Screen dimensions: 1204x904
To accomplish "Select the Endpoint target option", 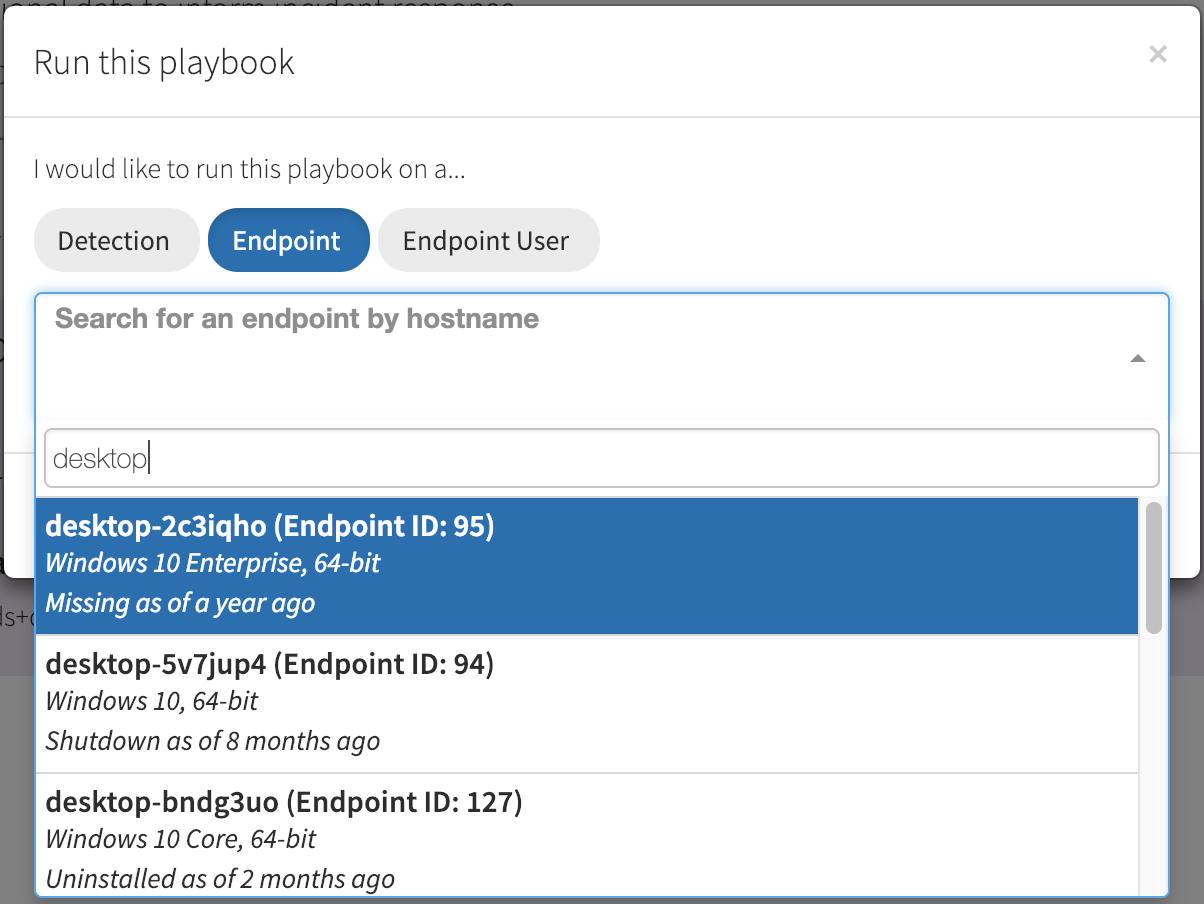I will pos(287,241).
